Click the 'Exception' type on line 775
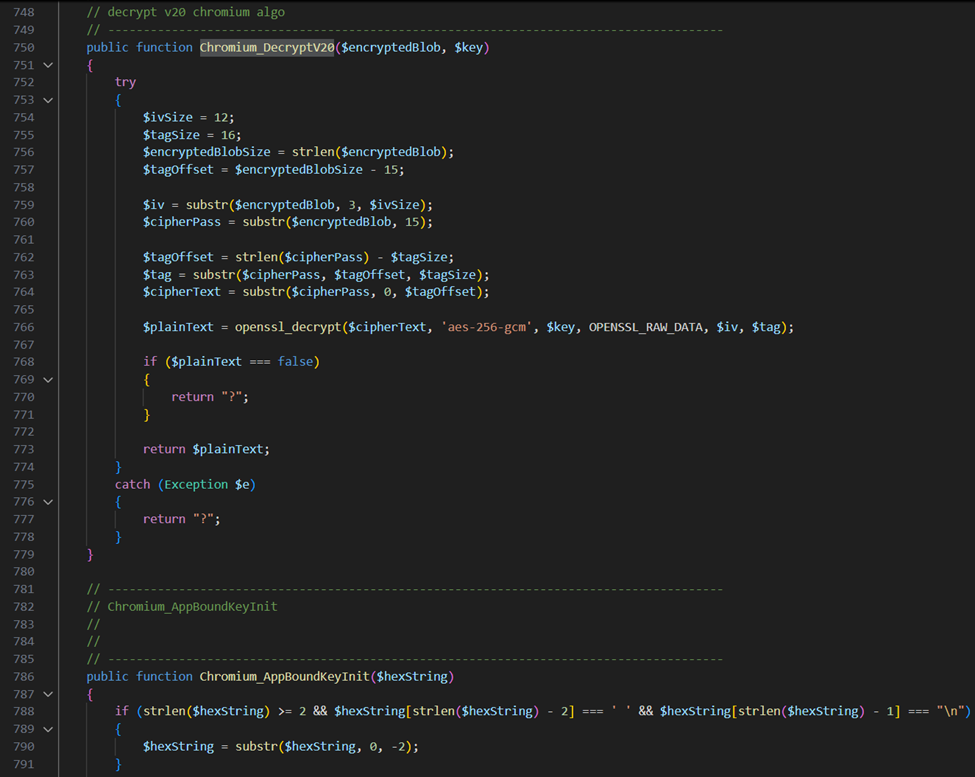Screen dimensions: 975x777 pos(196,484)
